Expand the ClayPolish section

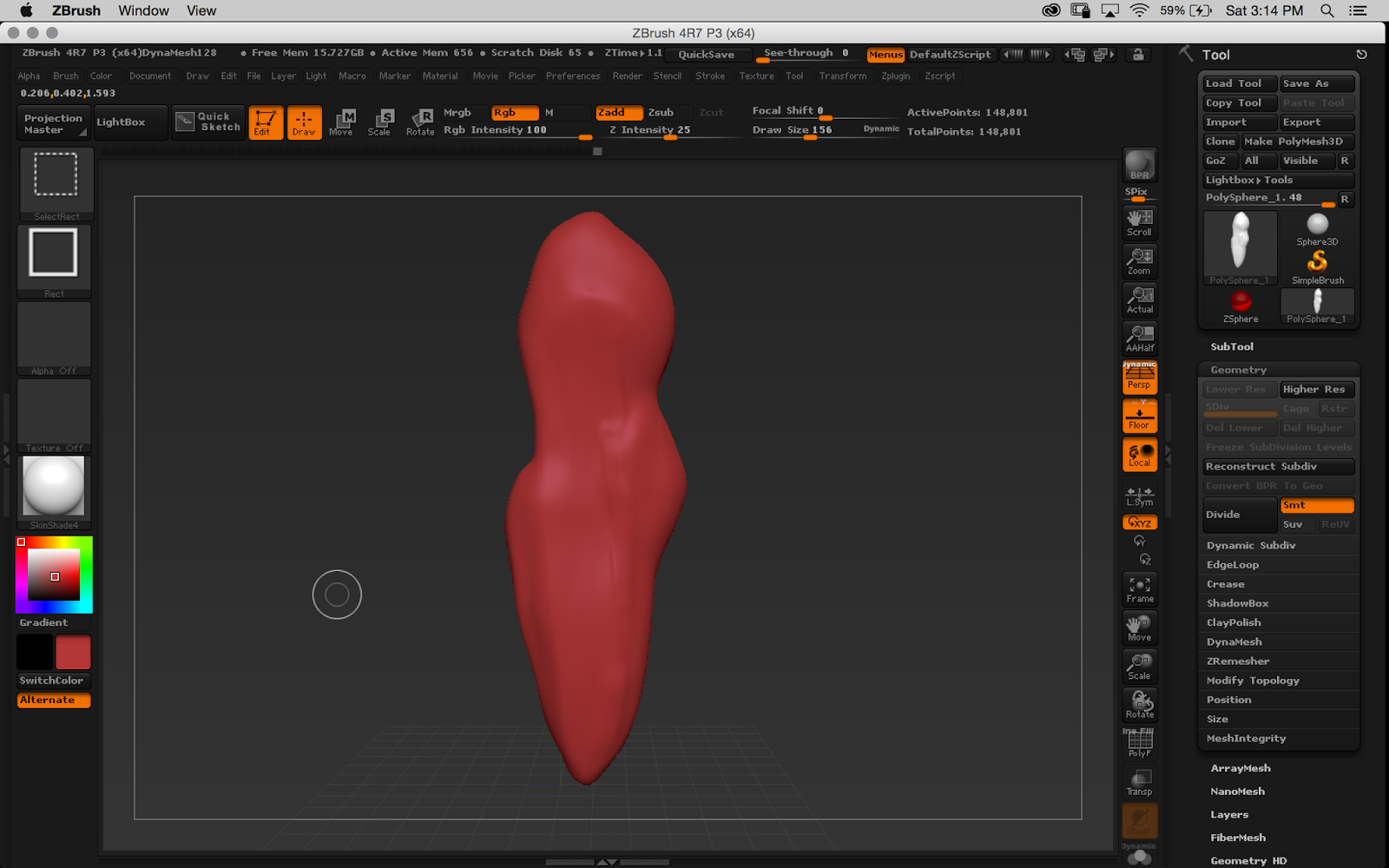coord(1234,622)
